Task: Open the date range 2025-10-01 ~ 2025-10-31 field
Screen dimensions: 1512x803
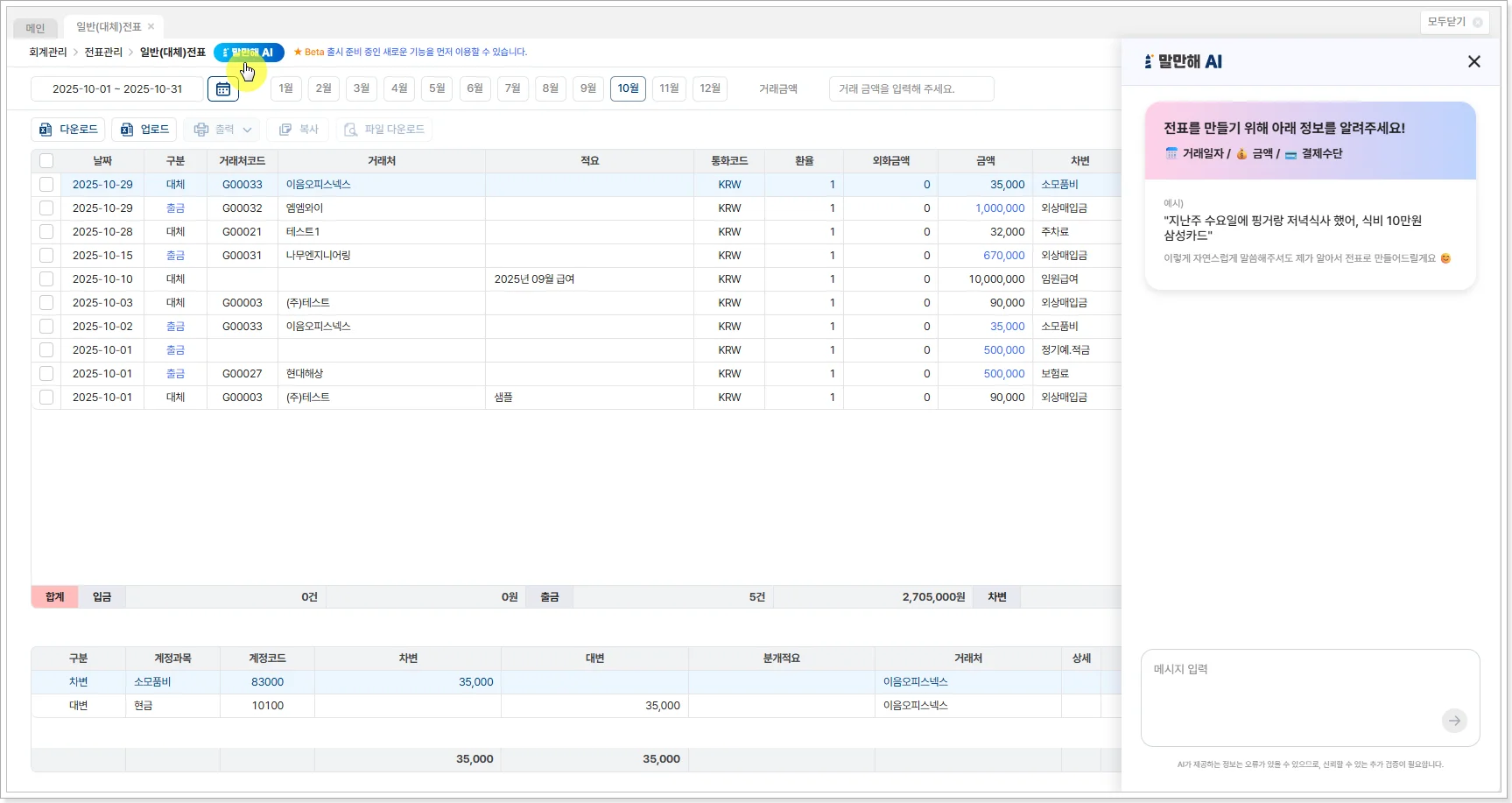Action: 117,89
